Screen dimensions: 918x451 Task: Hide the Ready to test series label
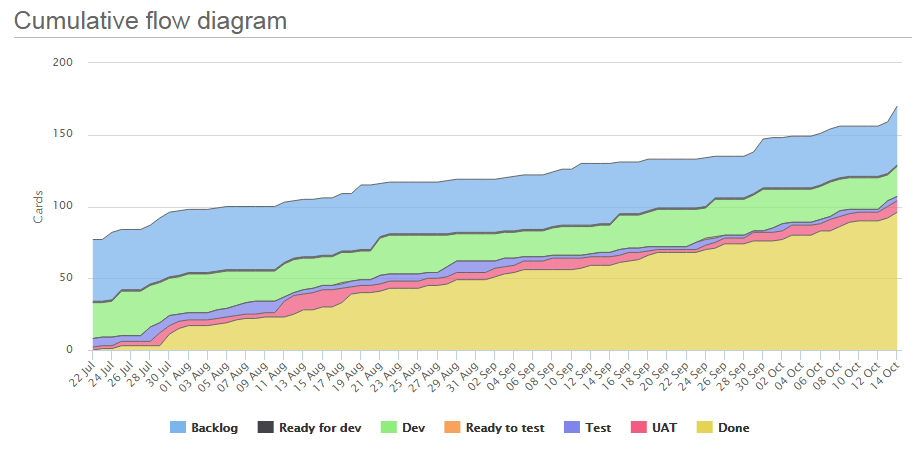(x=505, y=428)
